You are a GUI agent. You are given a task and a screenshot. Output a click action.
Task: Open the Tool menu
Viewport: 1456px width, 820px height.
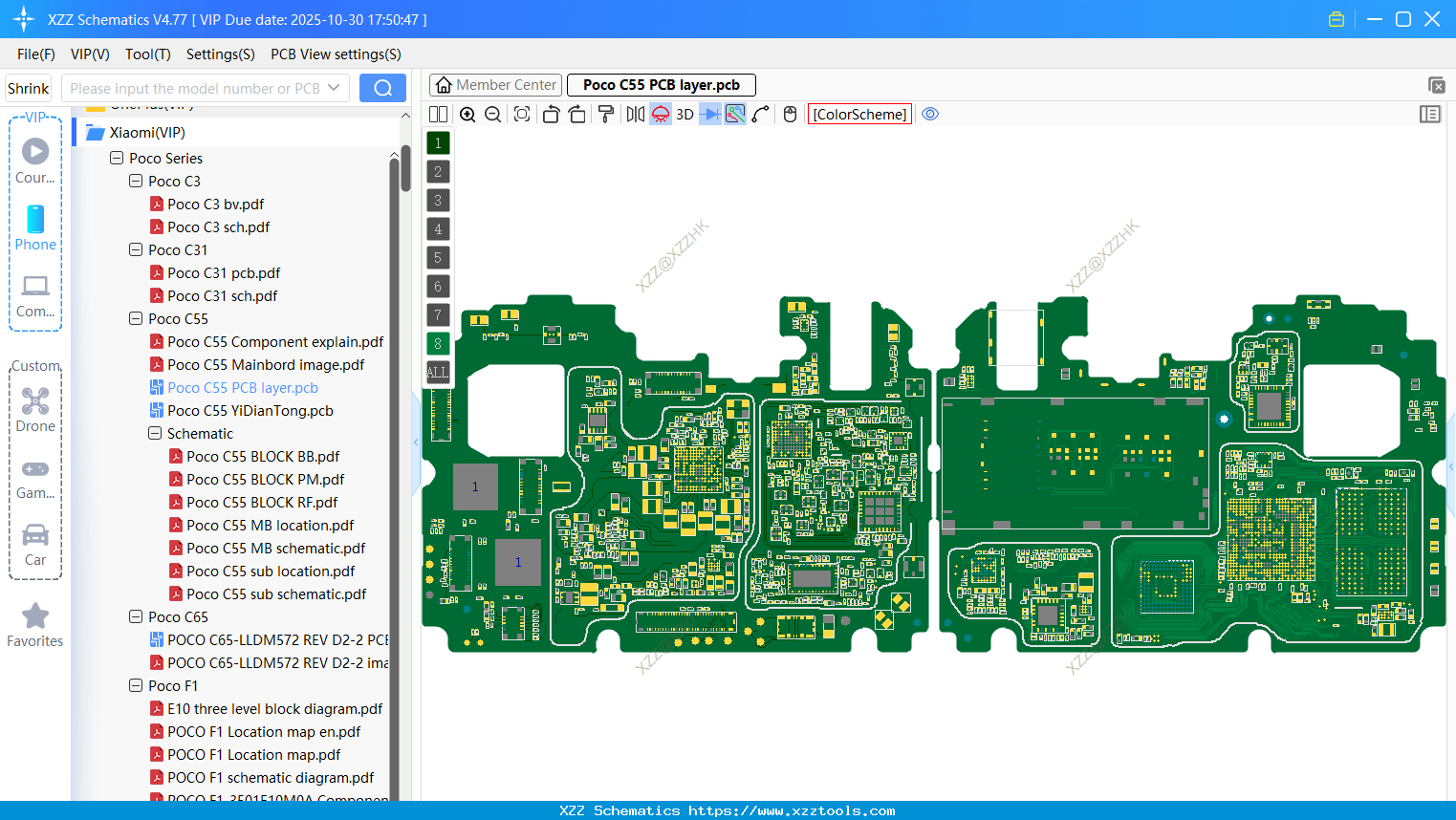click(x=147, y=54)
